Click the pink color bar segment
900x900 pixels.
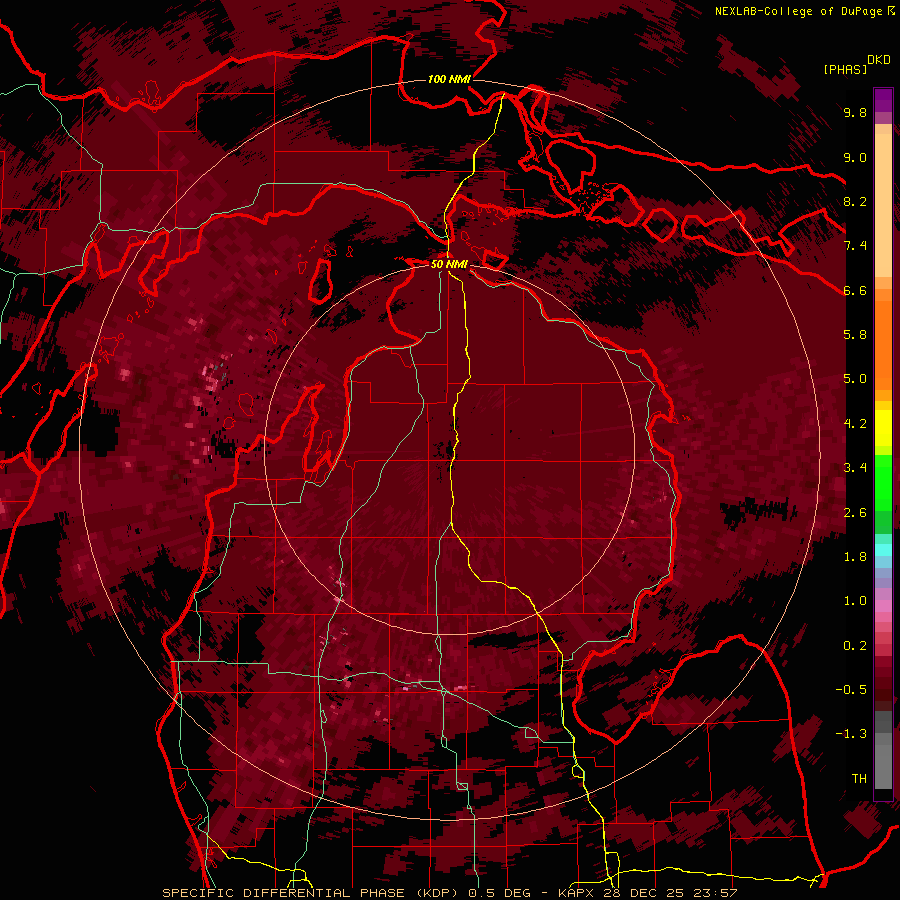point(883,606)
